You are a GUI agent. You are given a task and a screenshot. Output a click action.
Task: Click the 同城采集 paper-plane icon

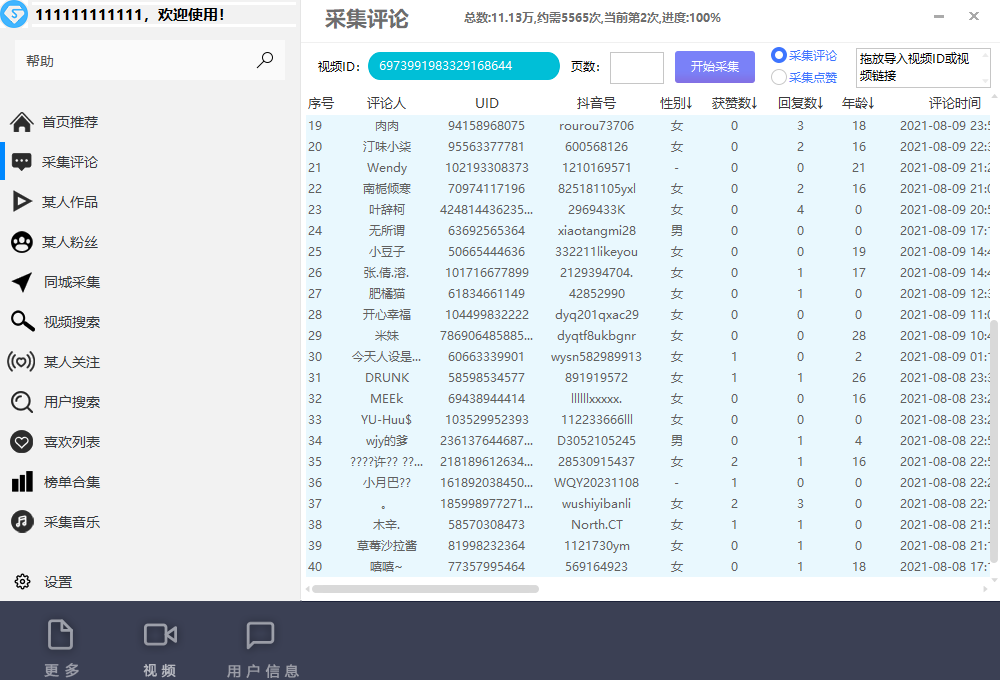coord(22,280)
